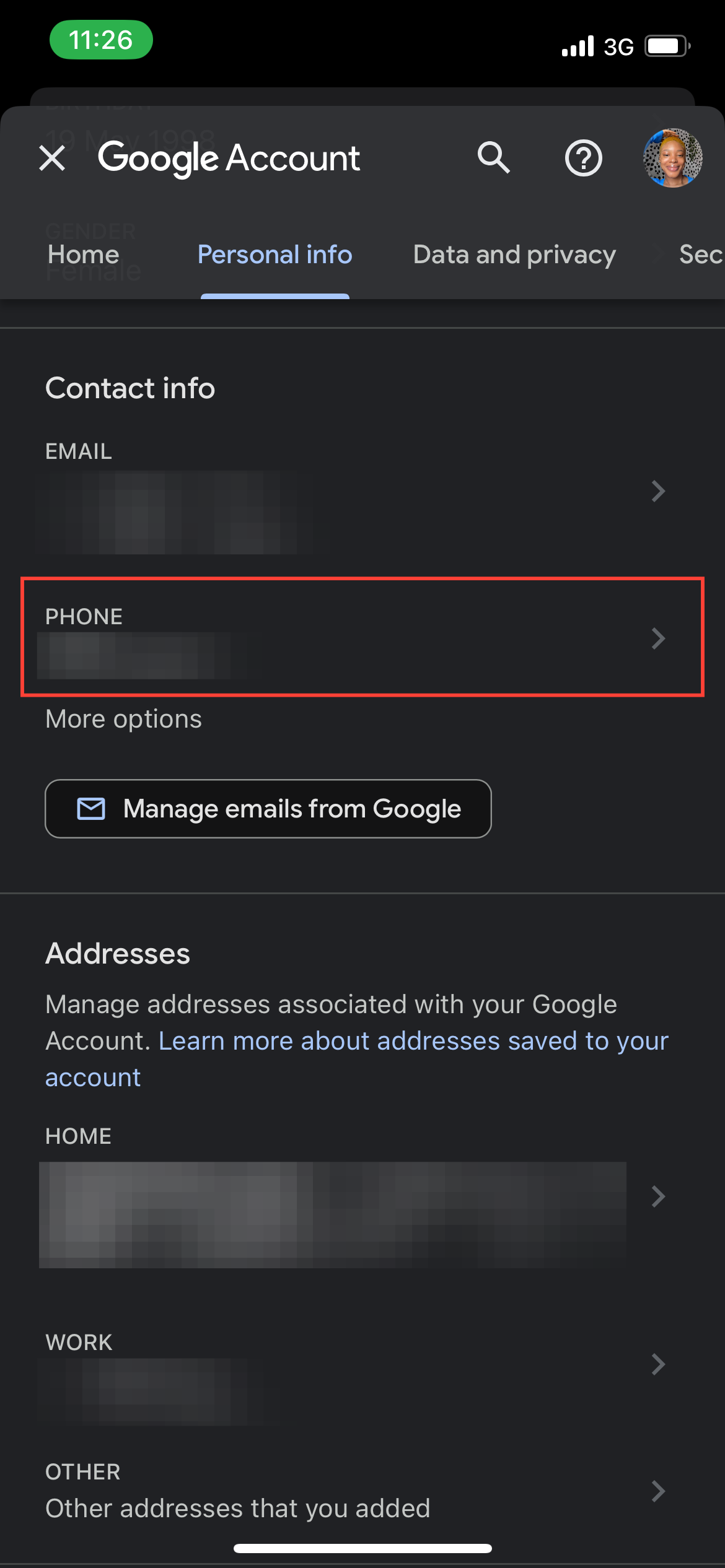
Task: Tap the chevron beside PHONE
Action: [658, 638]
